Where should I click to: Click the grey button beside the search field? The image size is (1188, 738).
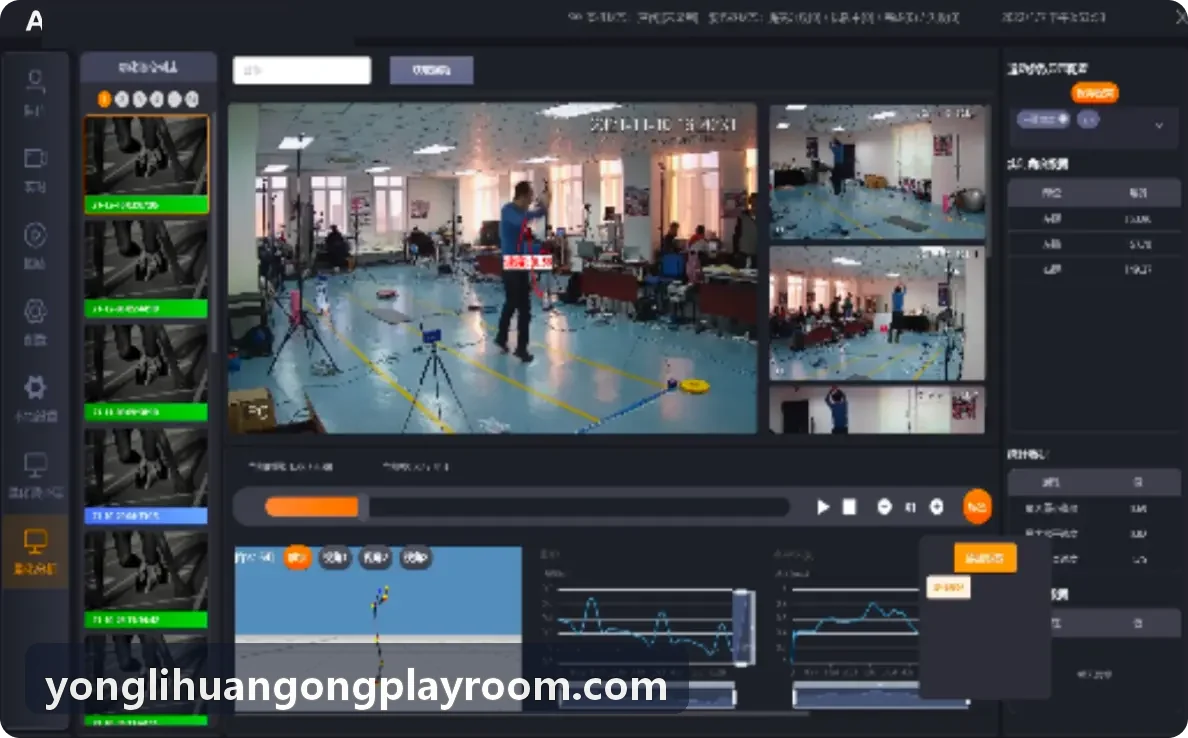431,70
